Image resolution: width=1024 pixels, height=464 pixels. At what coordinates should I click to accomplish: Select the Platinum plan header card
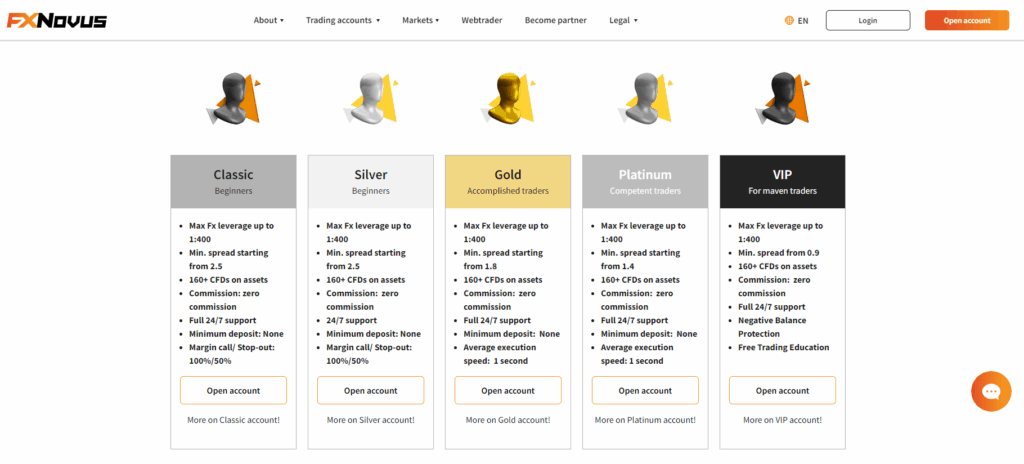tap(645, 181)
